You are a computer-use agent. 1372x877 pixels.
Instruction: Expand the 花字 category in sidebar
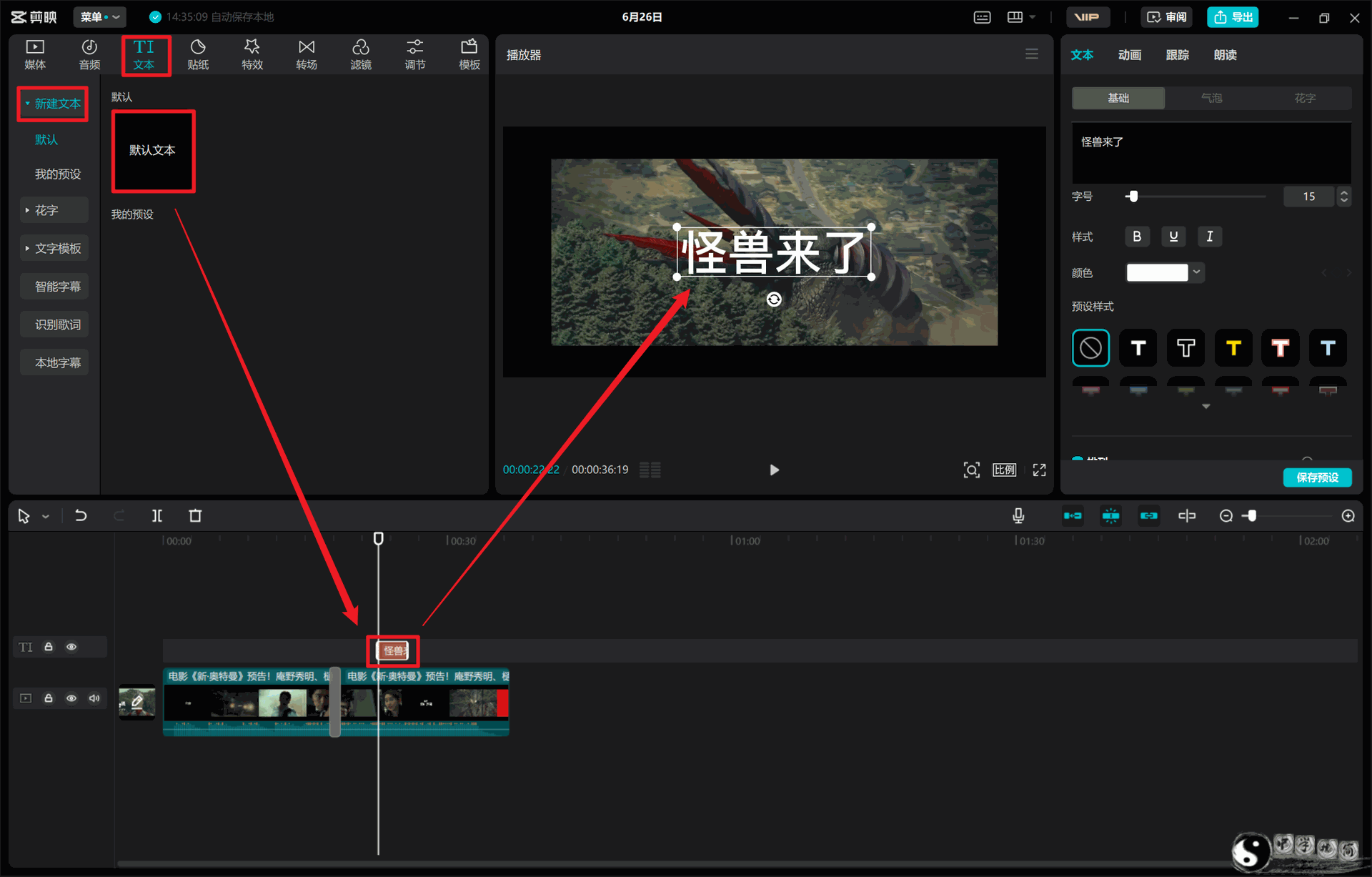(54, 210)
